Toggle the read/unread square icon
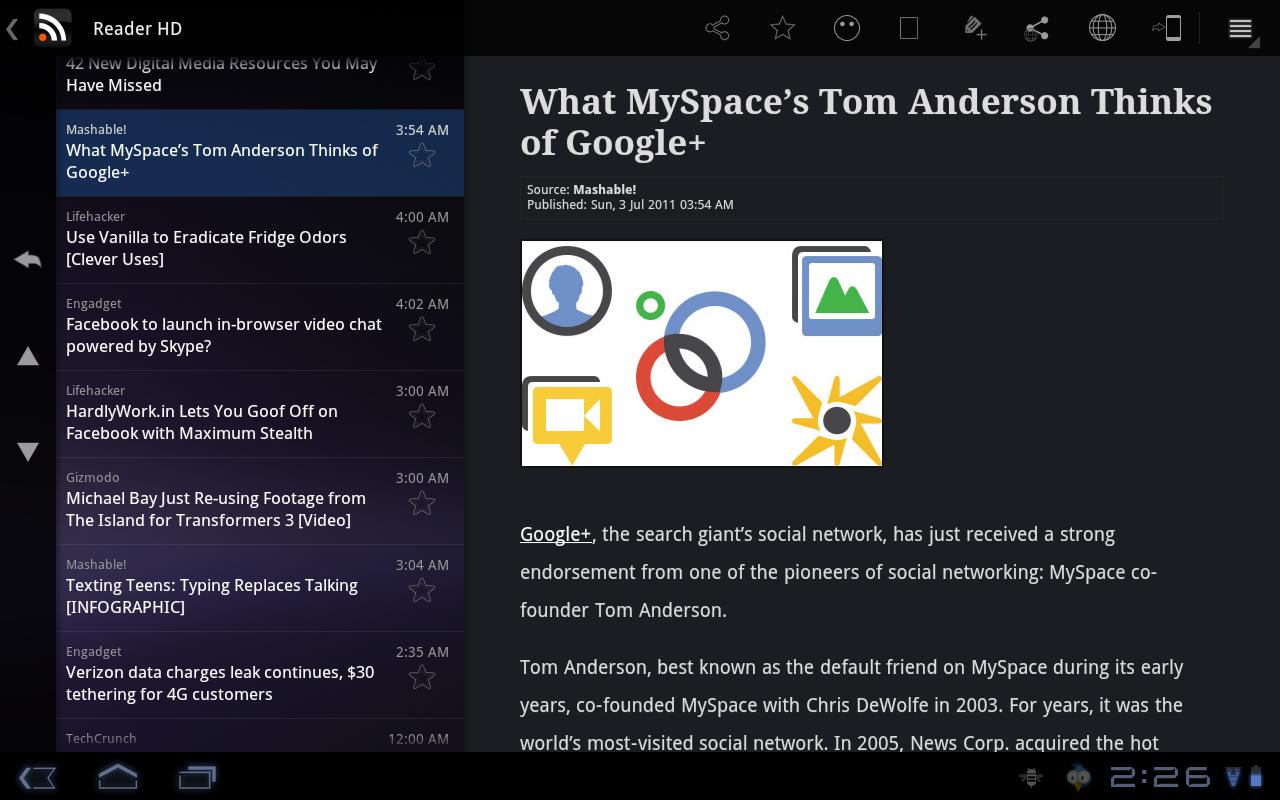 tap(909, 28)
